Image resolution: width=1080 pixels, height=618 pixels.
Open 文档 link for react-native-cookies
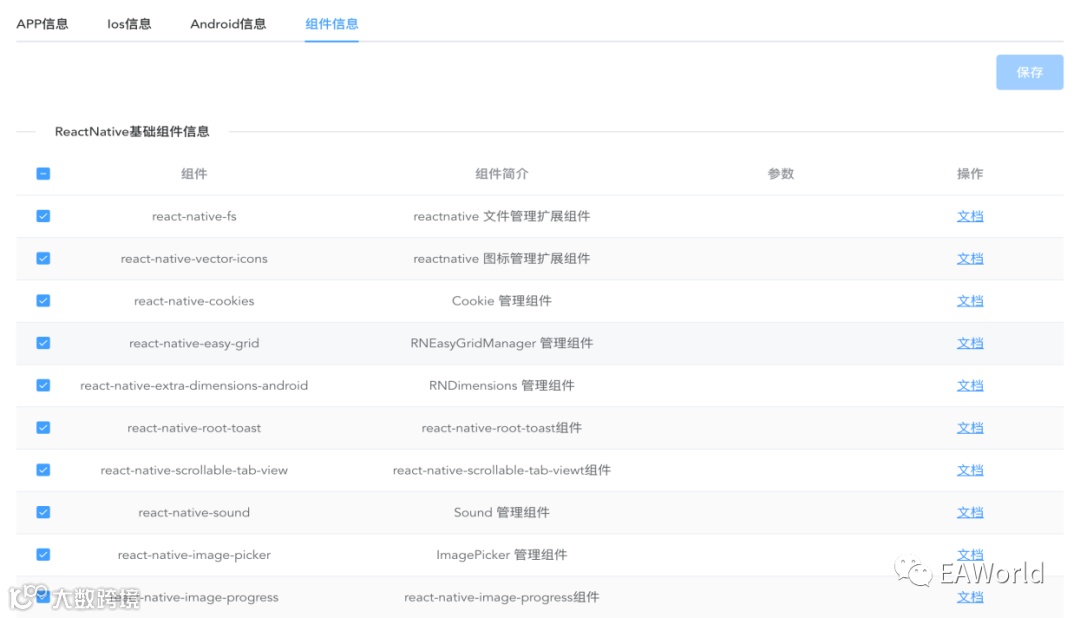pyautogui.click(x=970, y=301)
